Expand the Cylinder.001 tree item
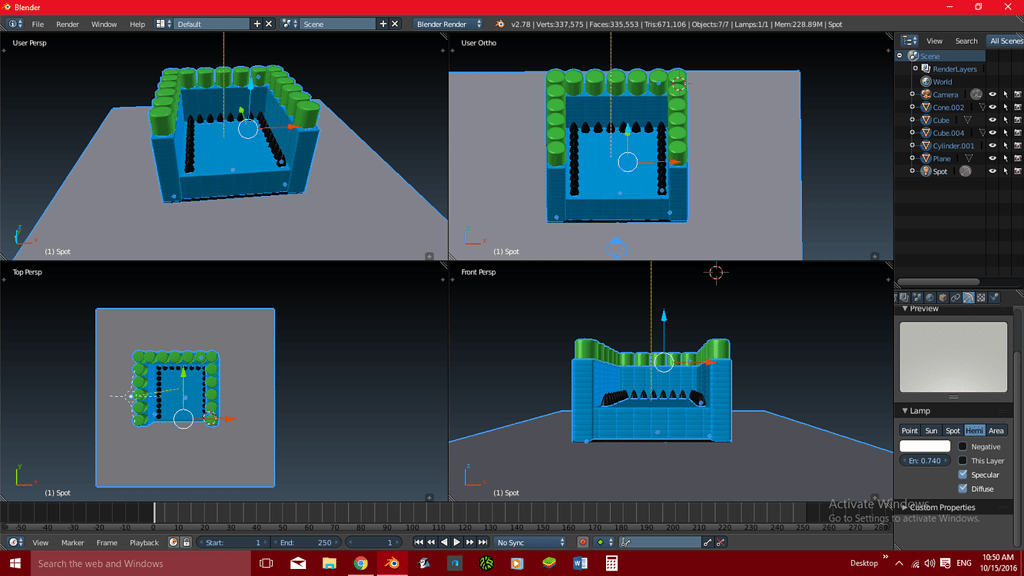1024x576 pixels. 912,146
